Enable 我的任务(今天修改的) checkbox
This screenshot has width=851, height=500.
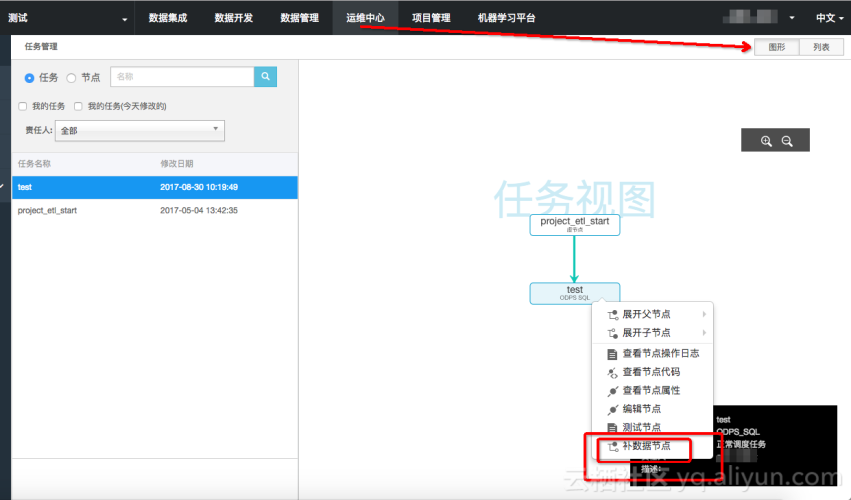tap(78, 106)
